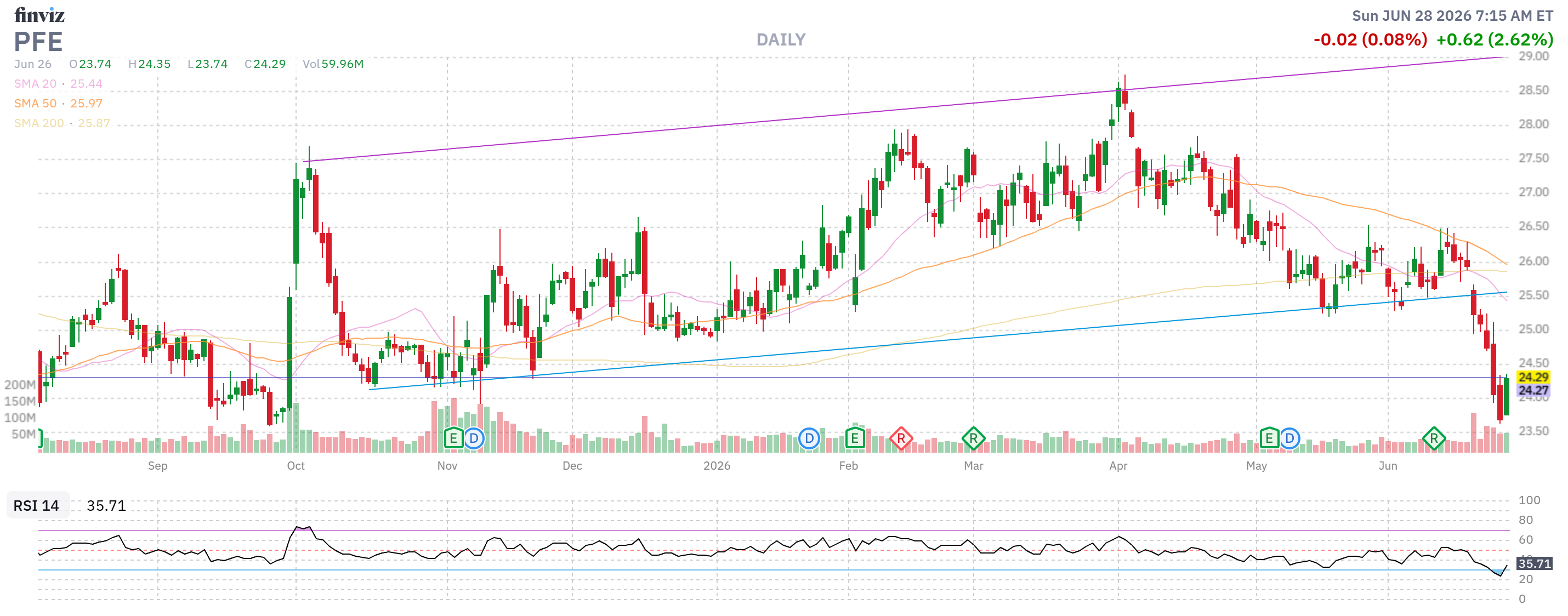Click the PFE ticker symbol
The width and height of the screenshot is (1568, 616).
[38, 42]
